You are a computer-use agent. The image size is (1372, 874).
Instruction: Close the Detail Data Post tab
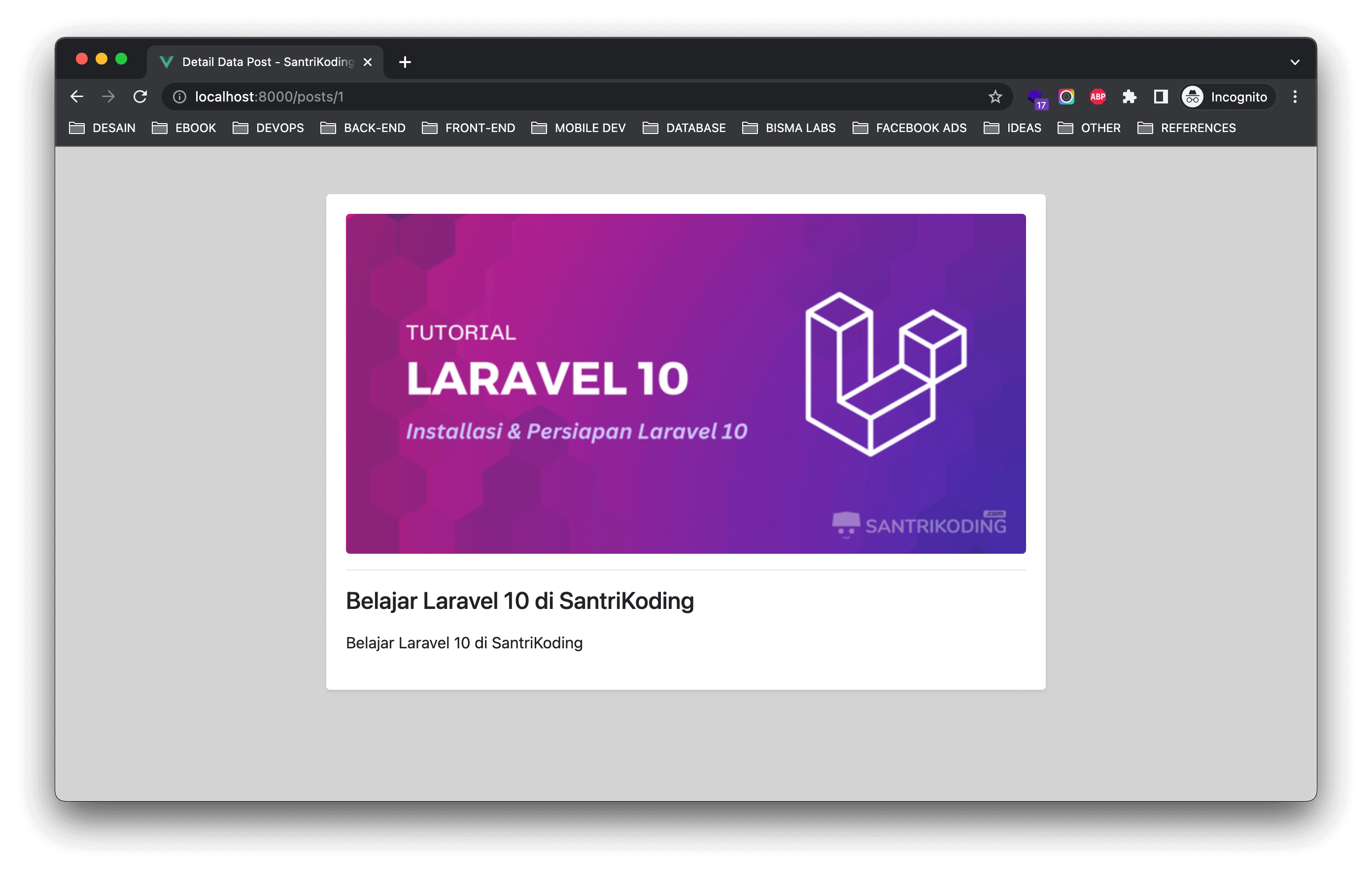pos(368,62)
